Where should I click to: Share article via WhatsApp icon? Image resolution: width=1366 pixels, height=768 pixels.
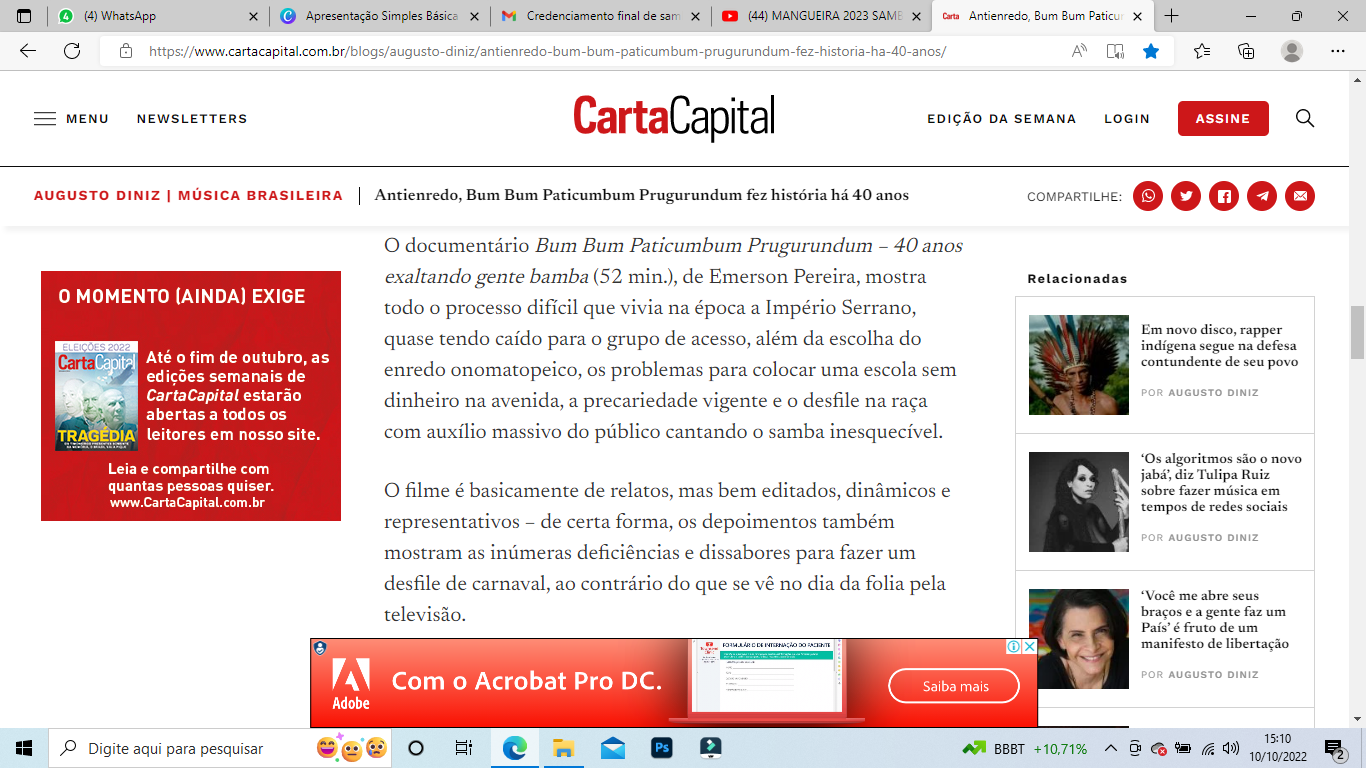coord(1148,196)
